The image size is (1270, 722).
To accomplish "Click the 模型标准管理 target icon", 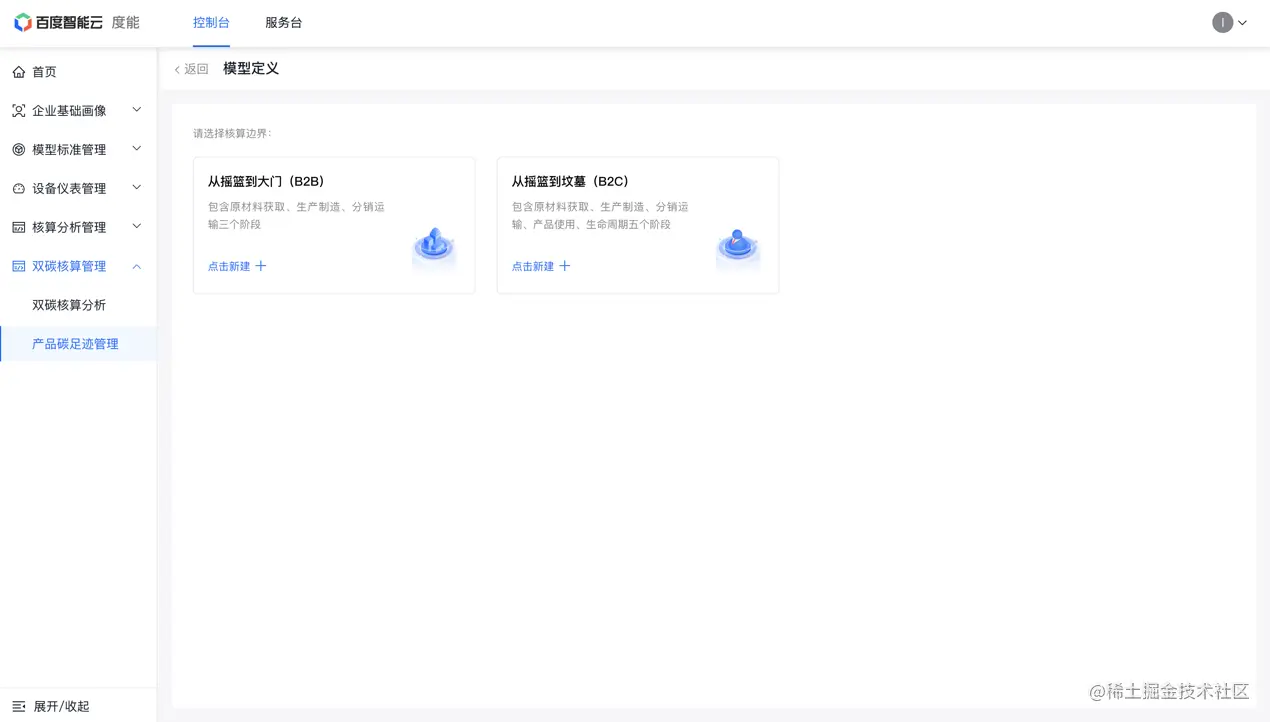I will tap(18, 148).
